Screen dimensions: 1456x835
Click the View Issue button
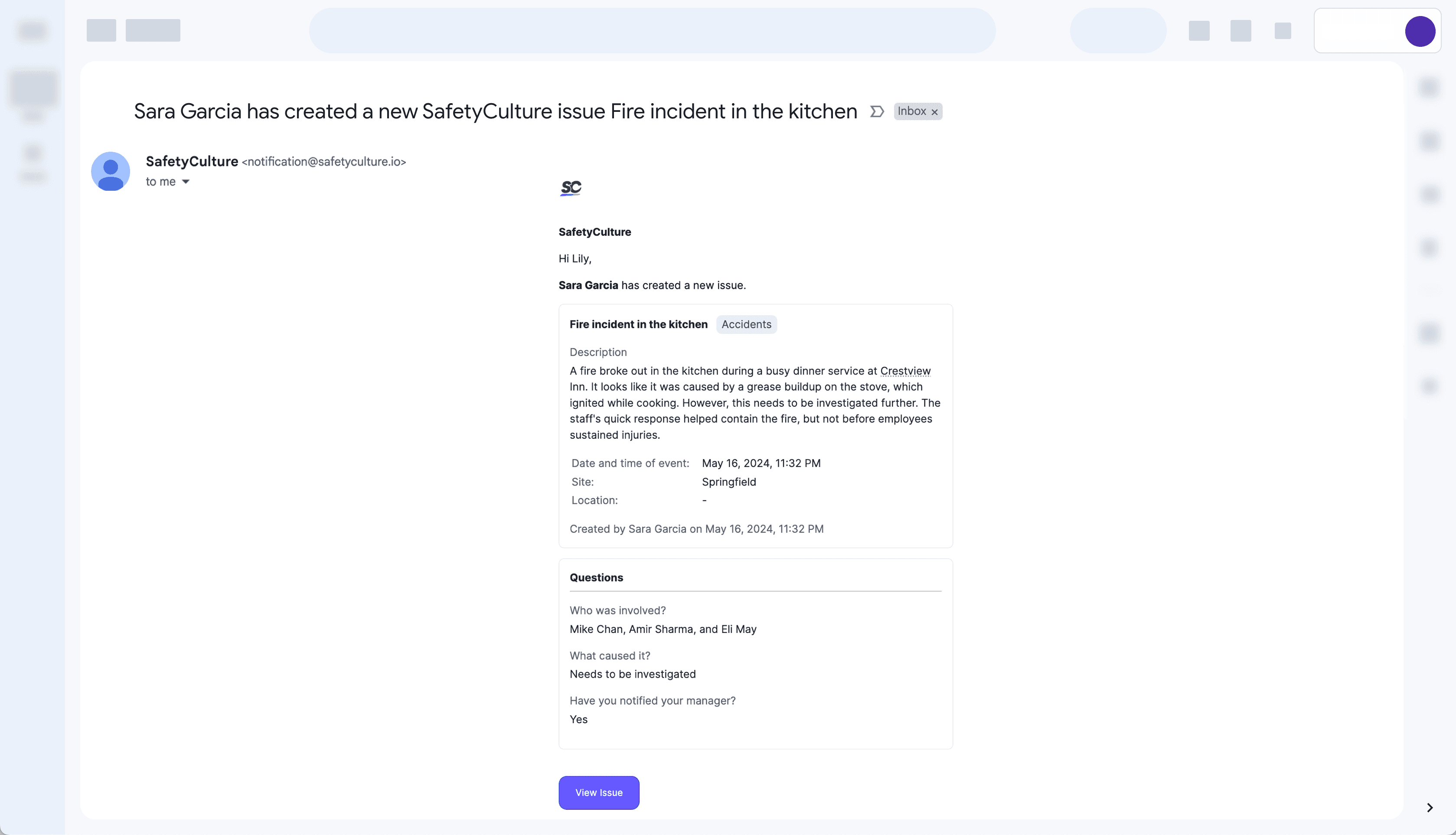pos(599,792)
